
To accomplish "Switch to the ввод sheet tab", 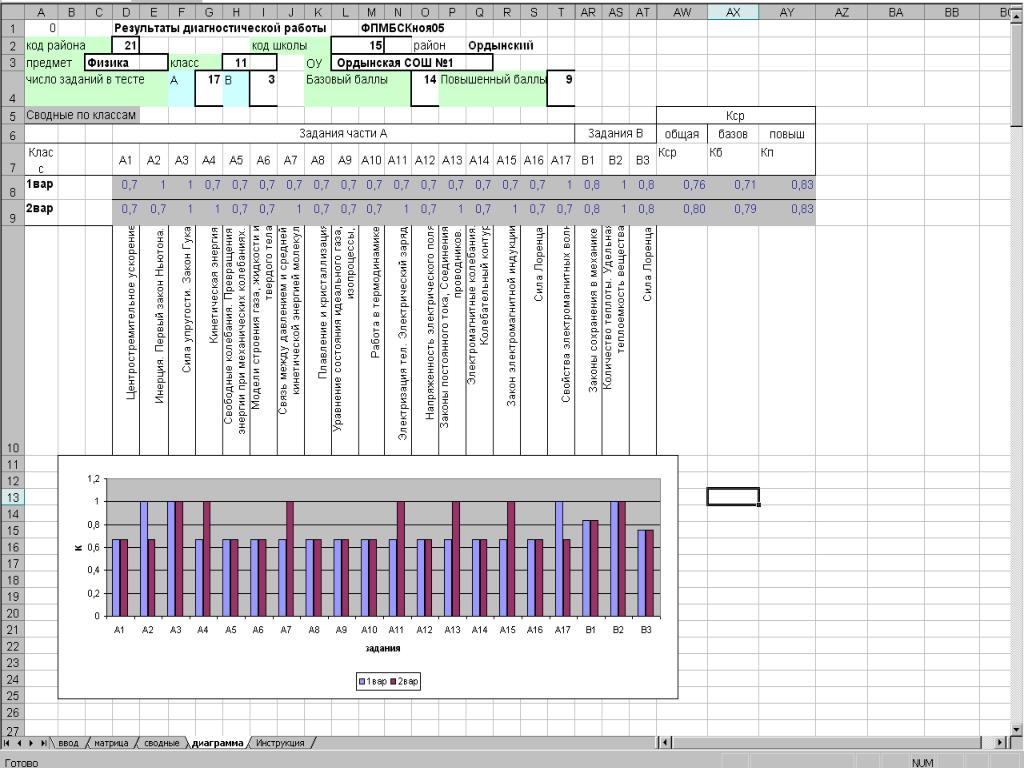I will point(68,743).
